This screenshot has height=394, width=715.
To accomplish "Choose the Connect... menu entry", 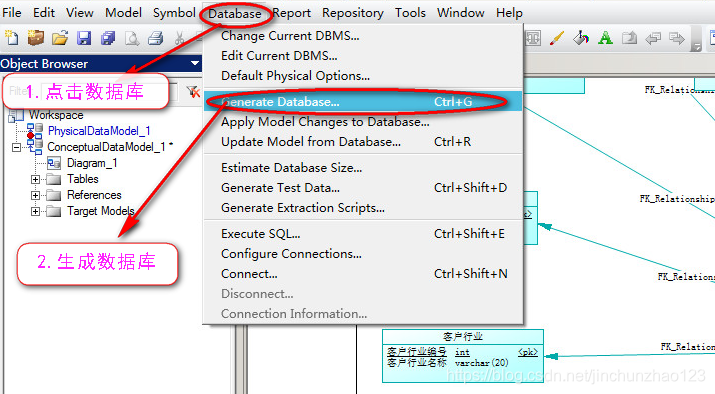I will 363,274.
